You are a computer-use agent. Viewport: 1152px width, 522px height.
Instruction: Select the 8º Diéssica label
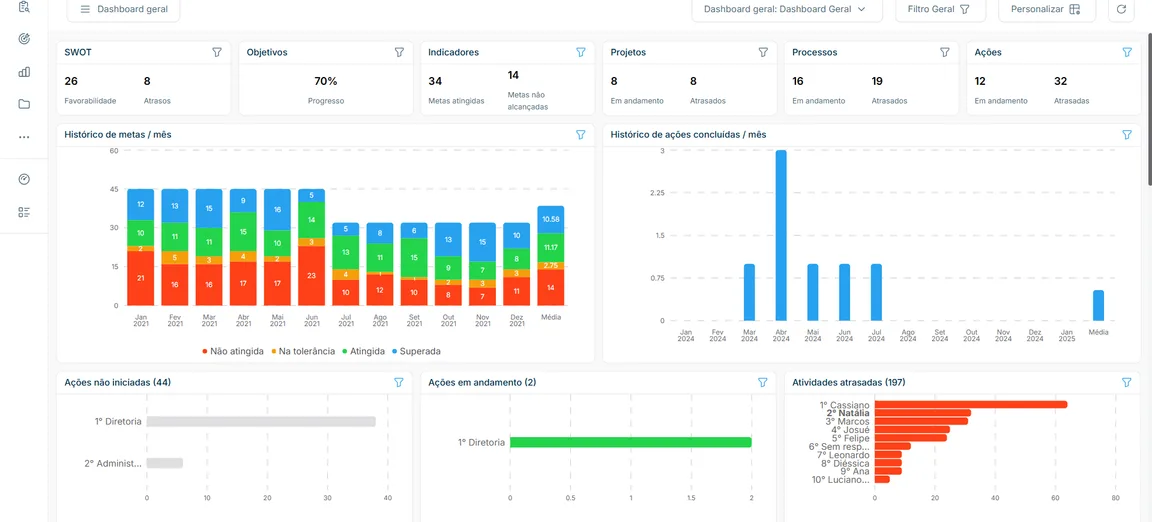coord(846,463)
